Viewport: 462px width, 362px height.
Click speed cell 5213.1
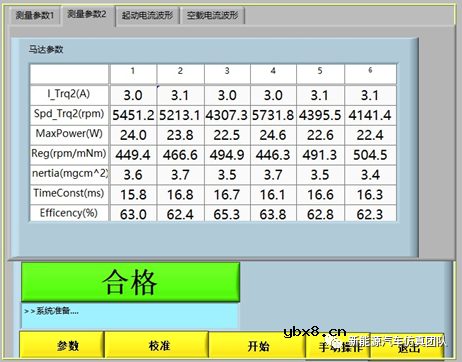tap(180, 115)
